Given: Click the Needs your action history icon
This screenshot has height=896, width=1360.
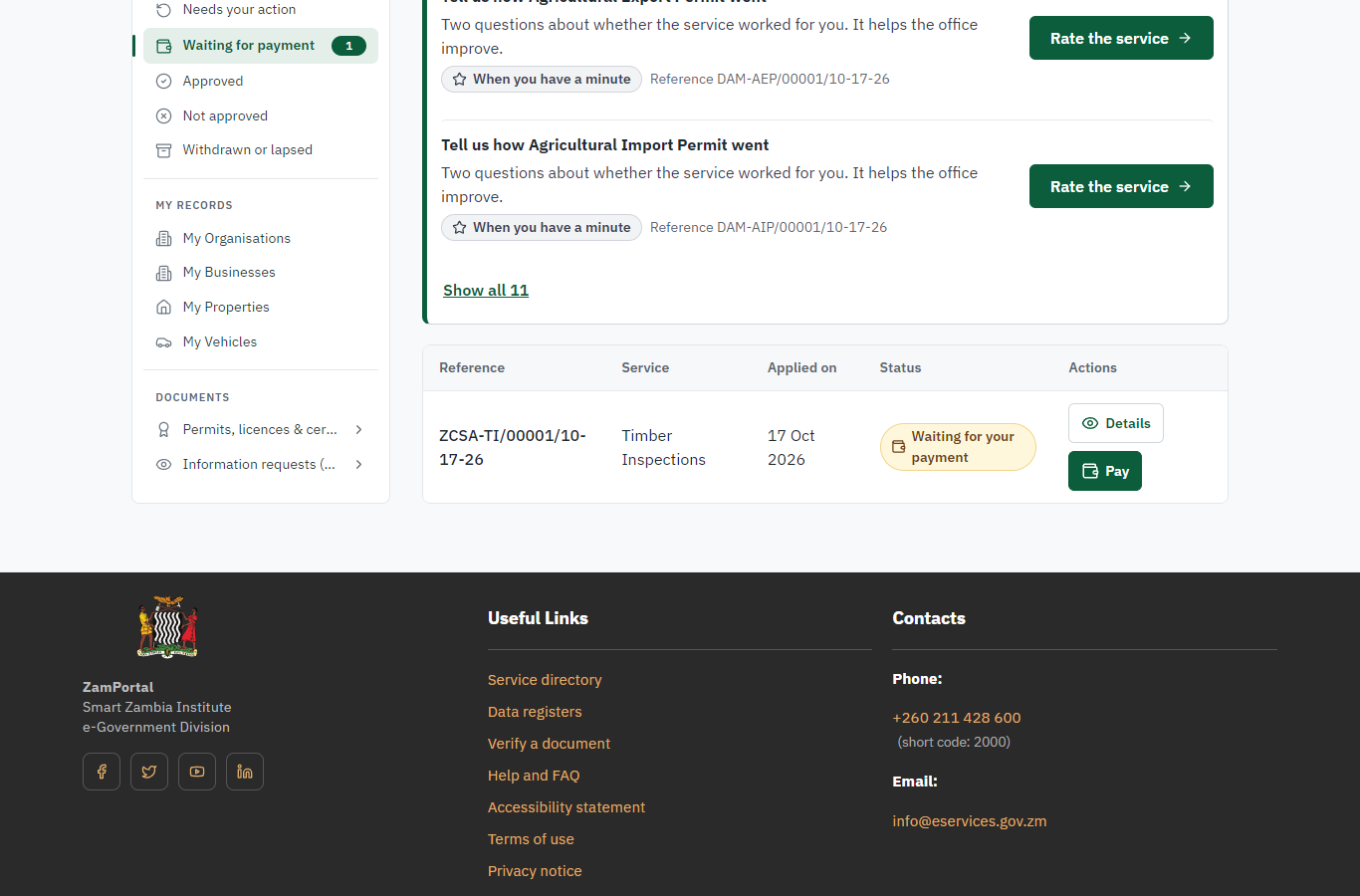Looking at the screenshot, I should (x=164, y=10).
